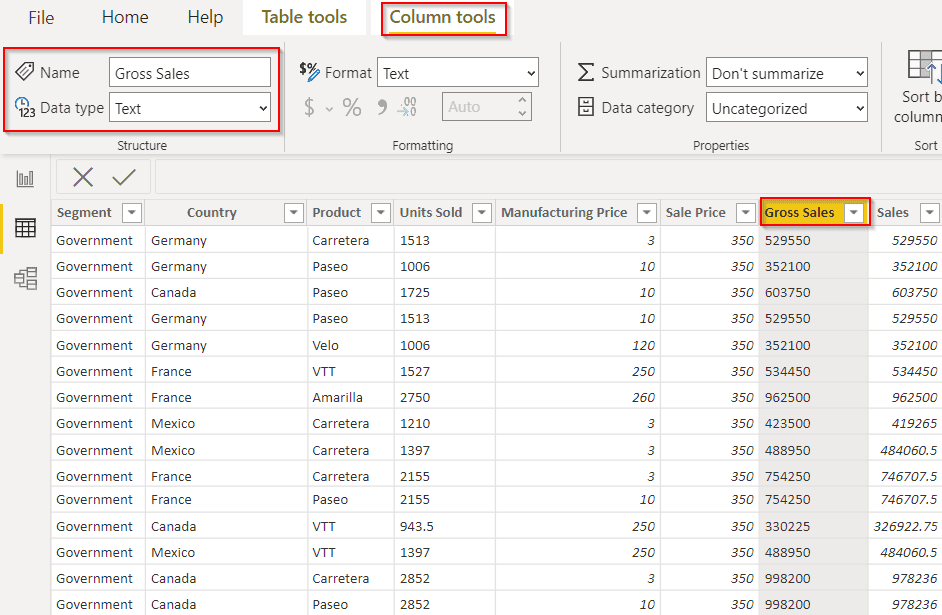The image size is (942, 615).
Task: Open the File menu
Action: pos(41,17)
